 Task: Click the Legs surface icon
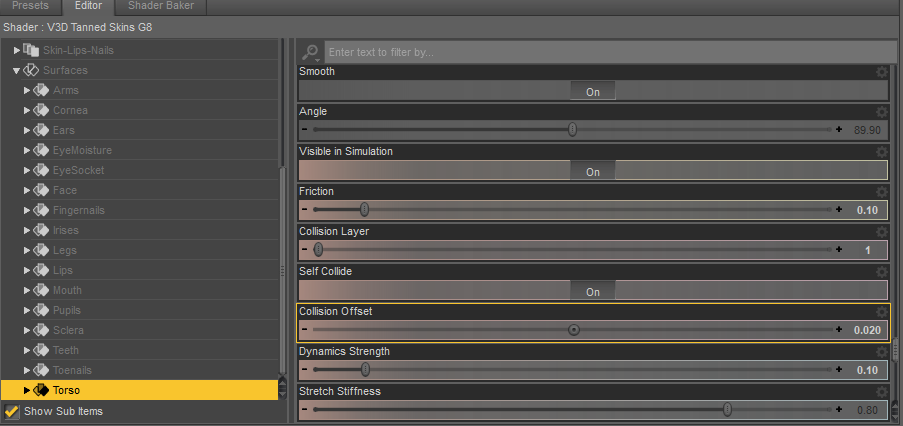click(x=41, y=250)
